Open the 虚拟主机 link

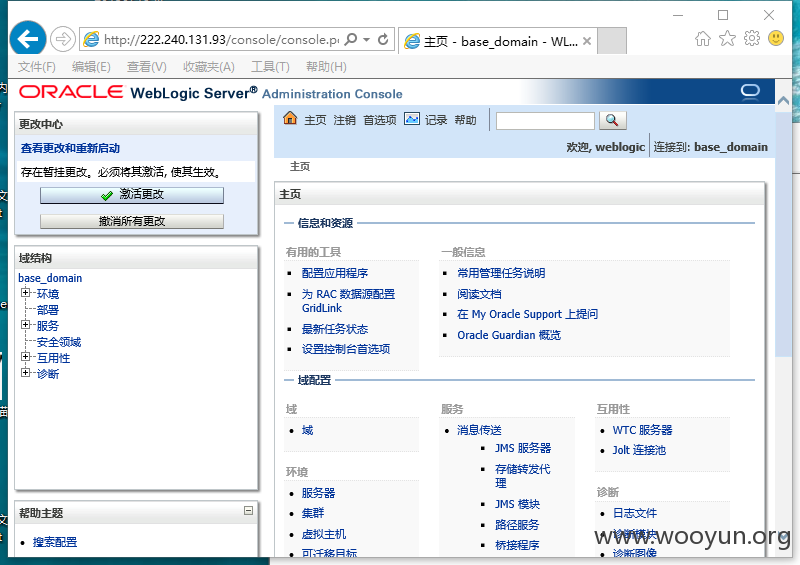[324, 534]
